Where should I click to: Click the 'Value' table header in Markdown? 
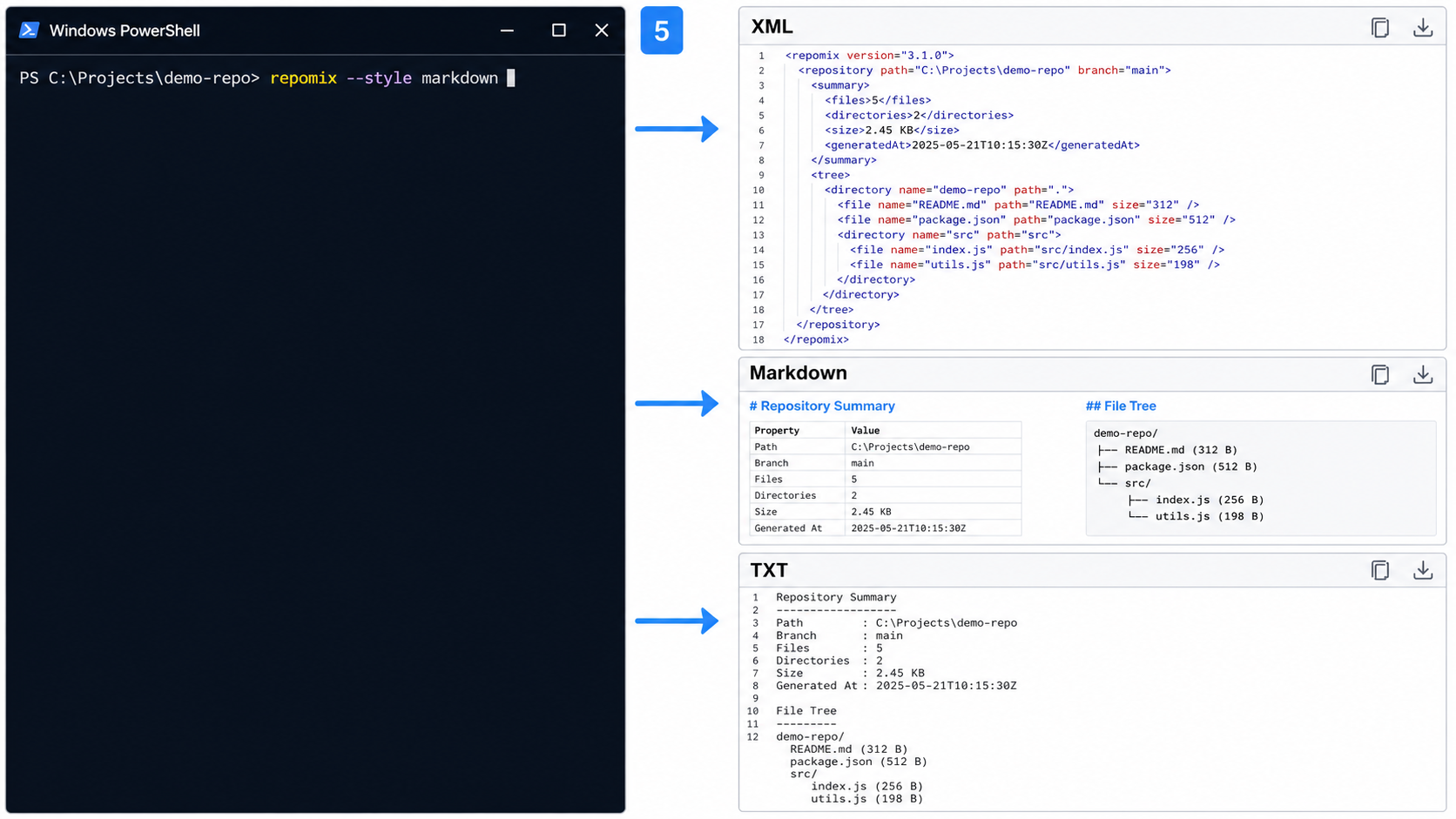[x=865, y=431]
